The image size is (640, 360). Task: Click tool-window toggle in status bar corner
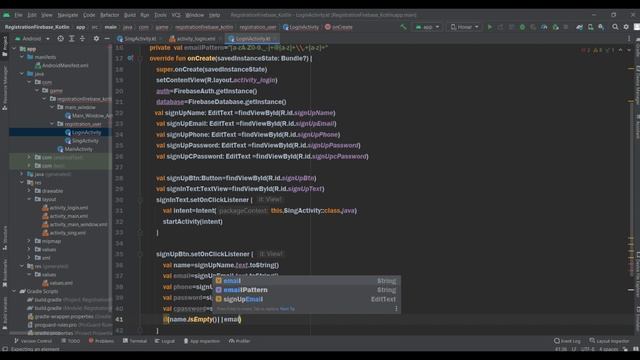click(x=5, y=349)
